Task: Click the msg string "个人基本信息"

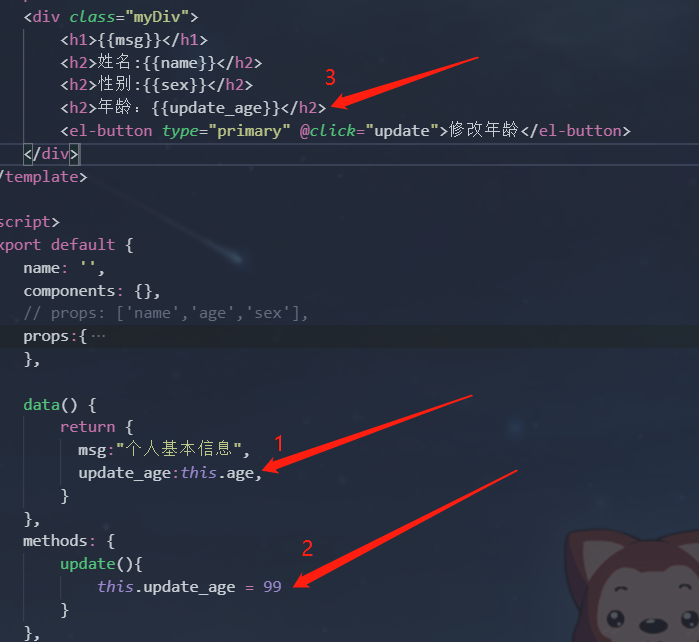Action: (179, 449)
